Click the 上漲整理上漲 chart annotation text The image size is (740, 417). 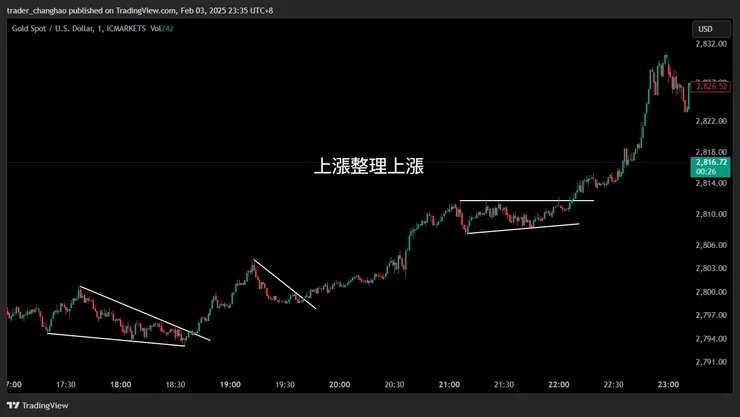tap(369, 167)
